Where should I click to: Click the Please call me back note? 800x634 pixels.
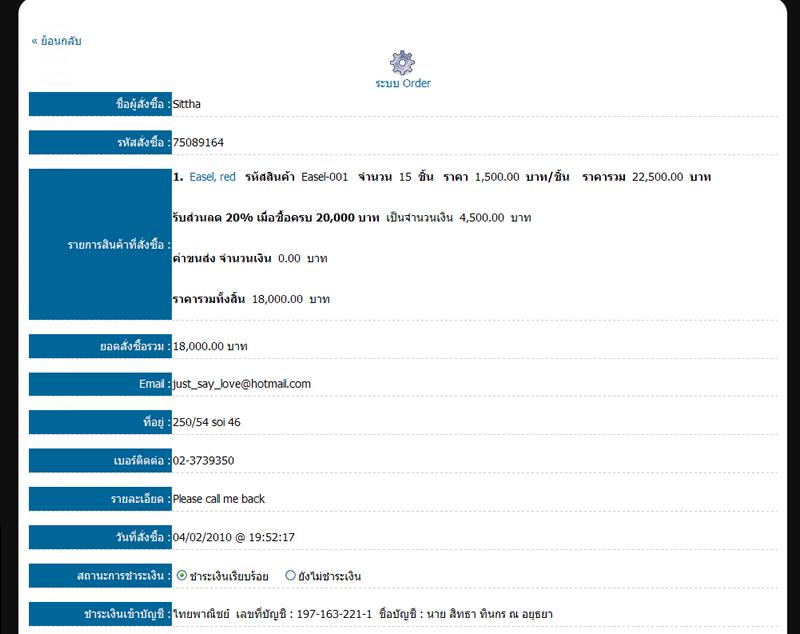[x=219, y=499]
